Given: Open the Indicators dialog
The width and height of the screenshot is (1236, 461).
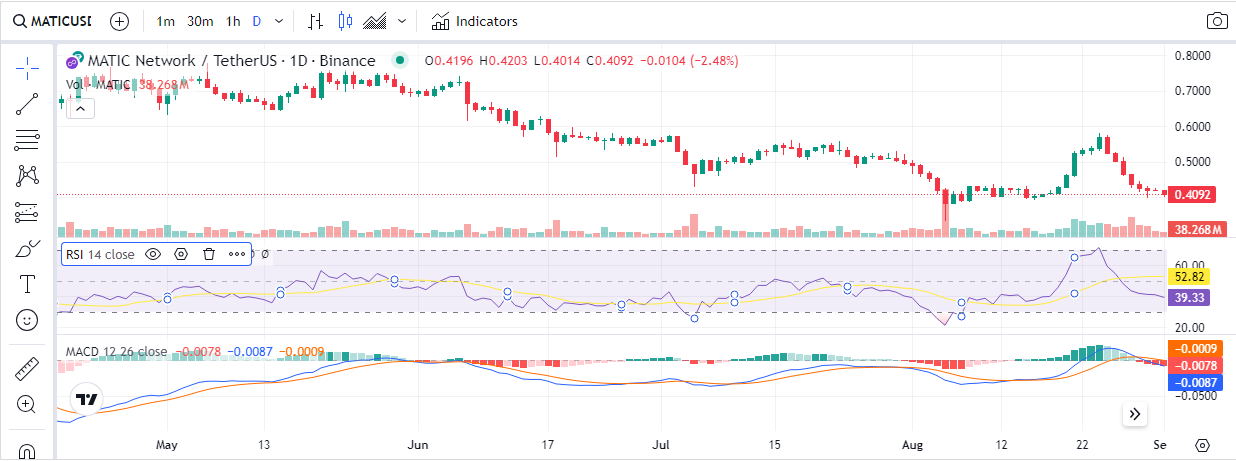Looking at the screenshot, I should pyautogui.click(x=475, y=21).
